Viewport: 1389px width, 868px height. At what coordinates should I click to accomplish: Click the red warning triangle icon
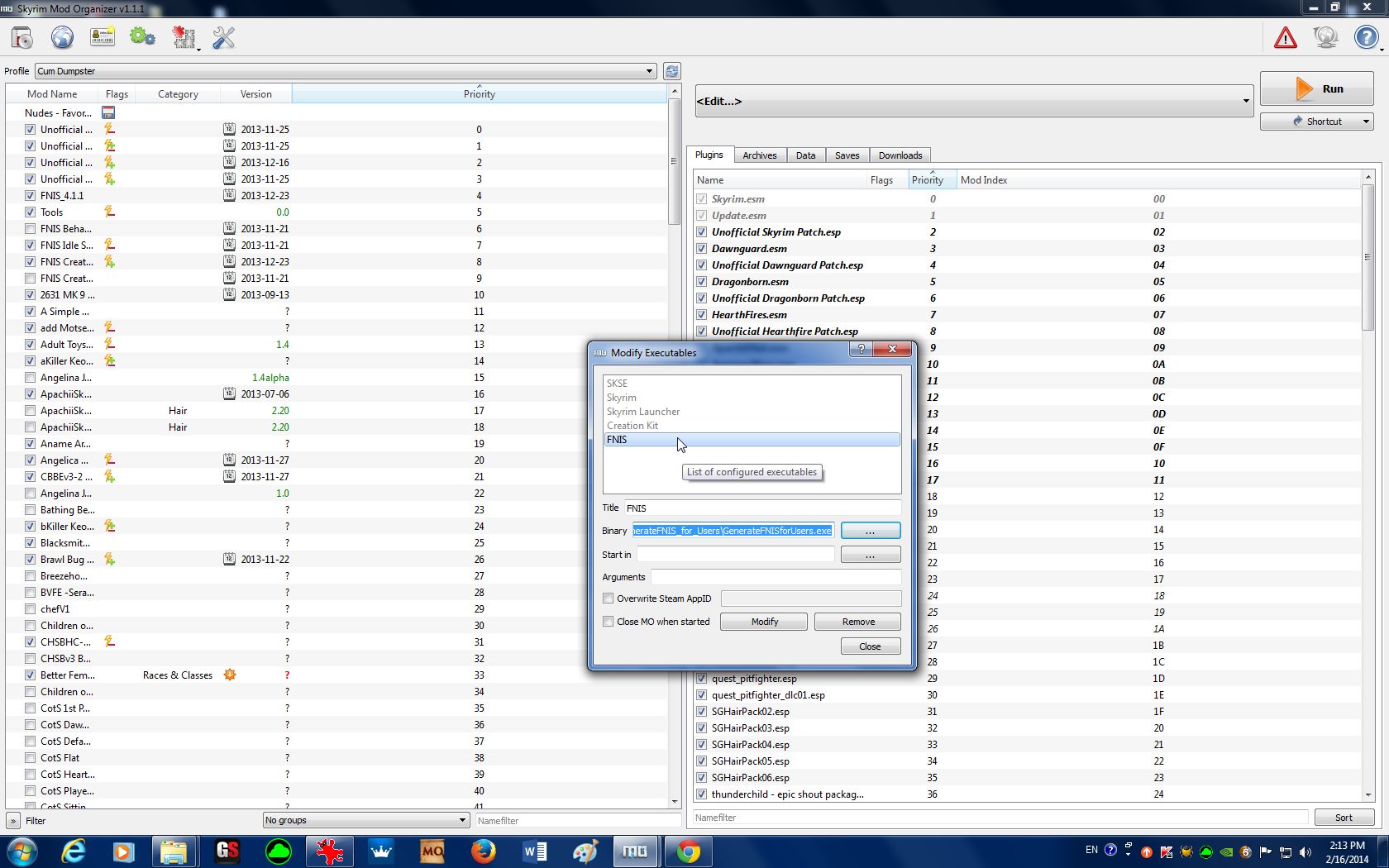point(1286,38)
